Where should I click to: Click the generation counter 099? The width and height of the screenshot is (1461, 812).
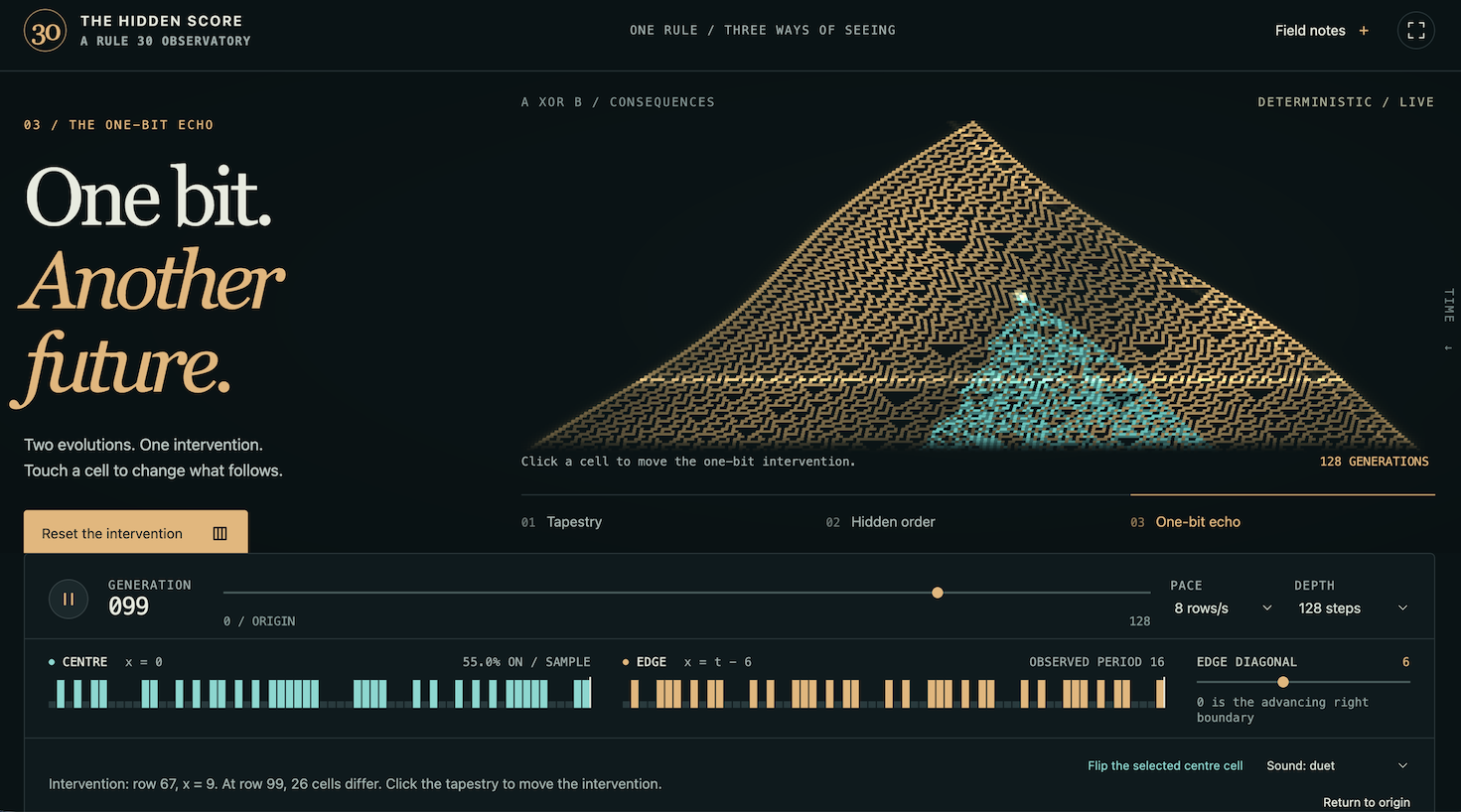pos(129,607)
